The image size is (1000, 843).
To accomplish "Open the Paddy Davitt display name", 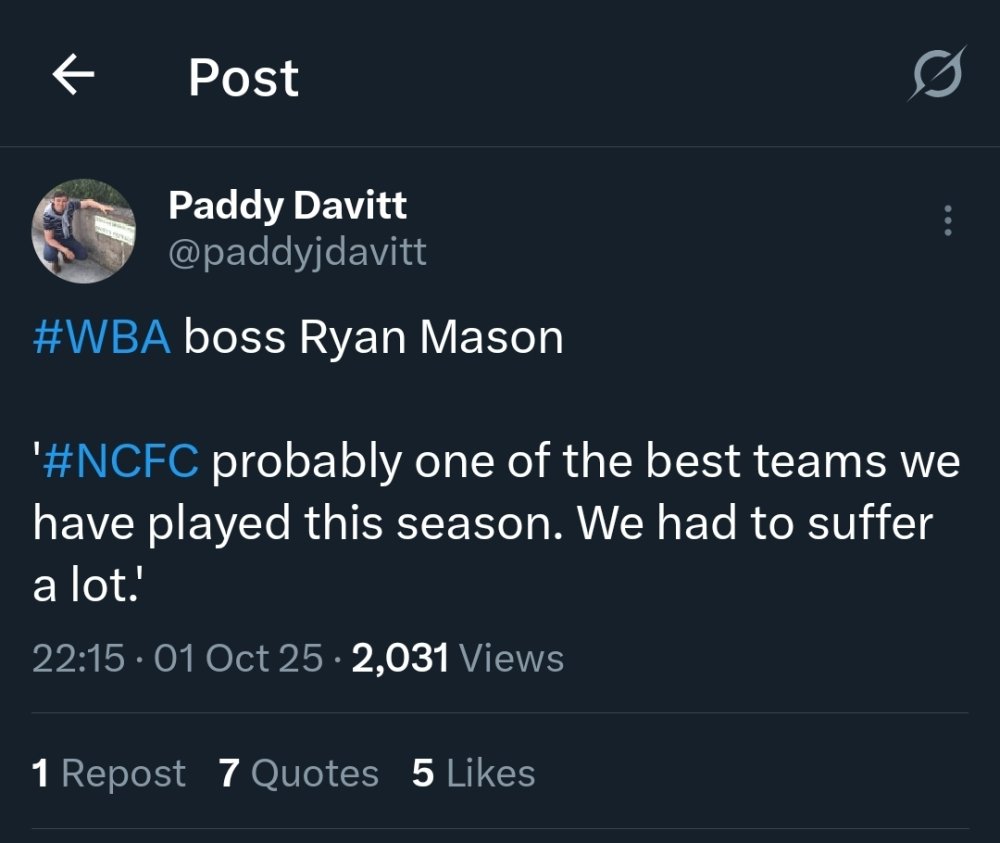I will tap(287, 206).
